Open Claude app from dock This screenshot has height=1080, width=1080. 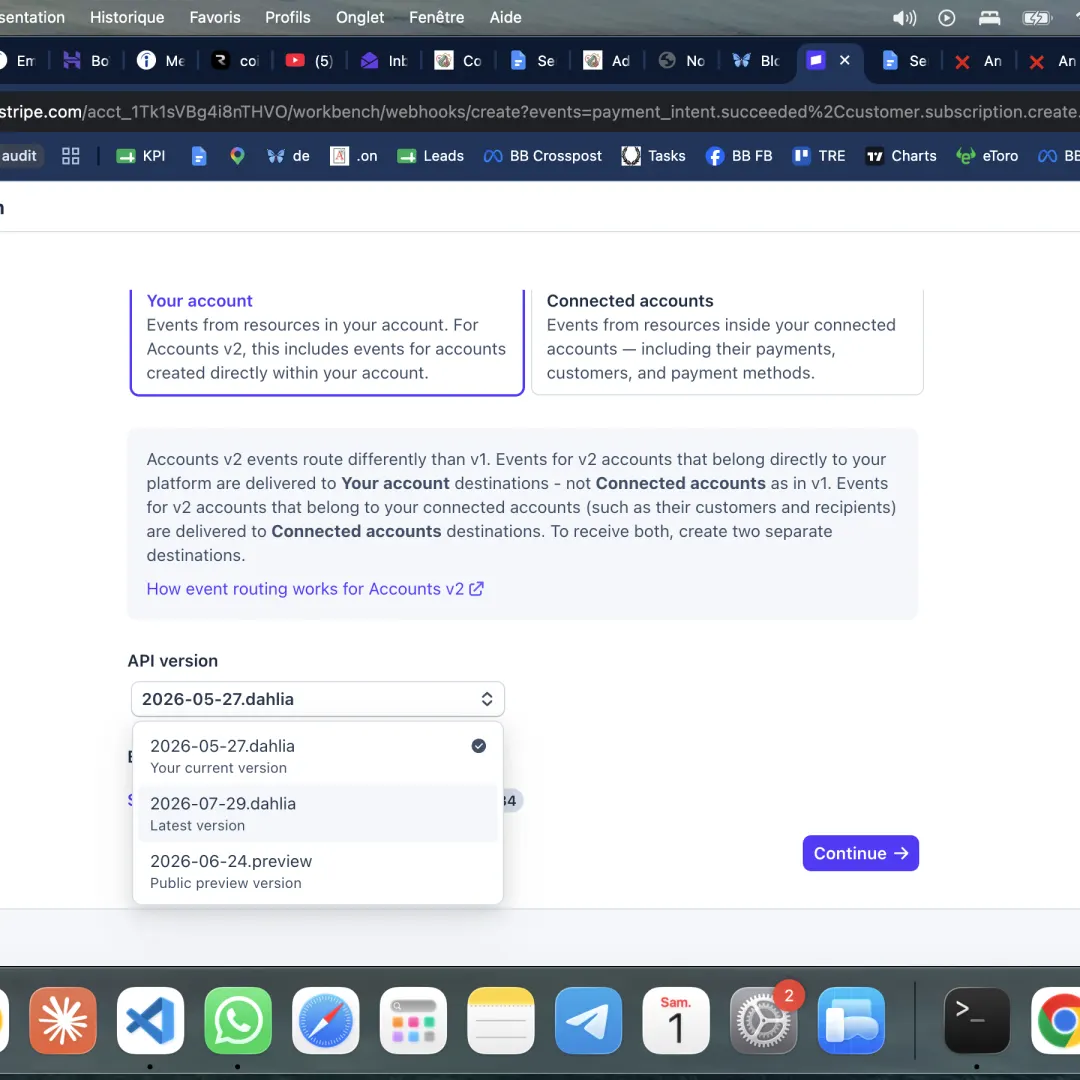pos(63,1021)
